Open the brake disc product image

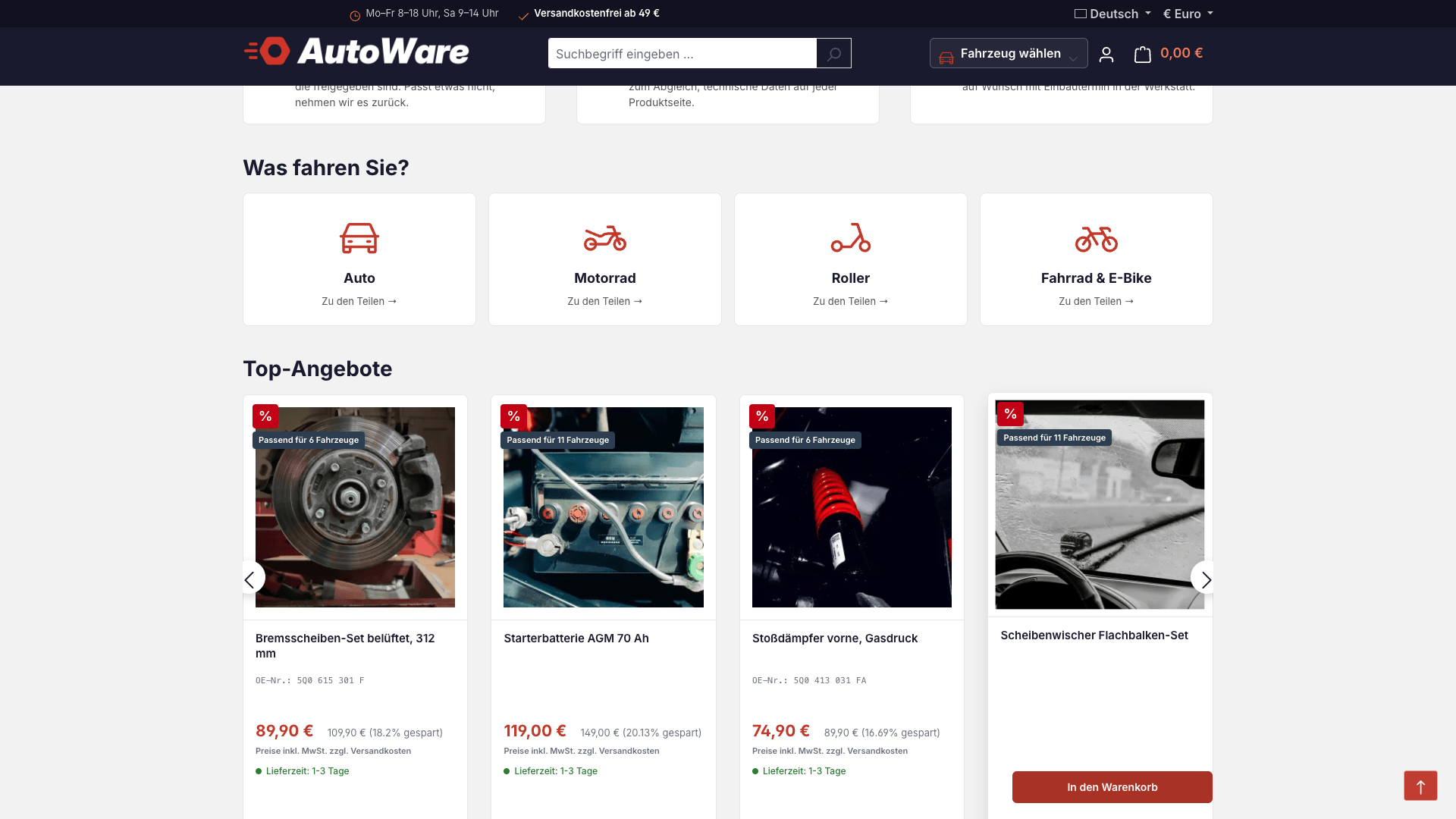[x=355, y=507]
